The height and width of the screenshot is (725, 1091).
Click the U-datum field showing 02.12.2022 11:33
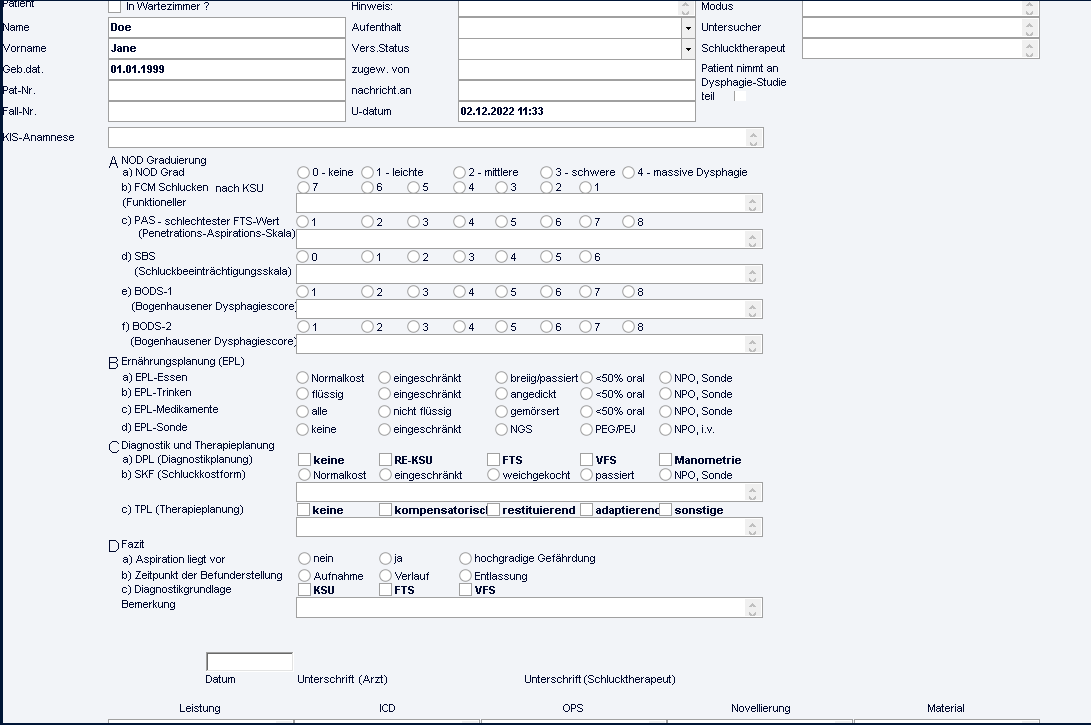coord(577,111)
